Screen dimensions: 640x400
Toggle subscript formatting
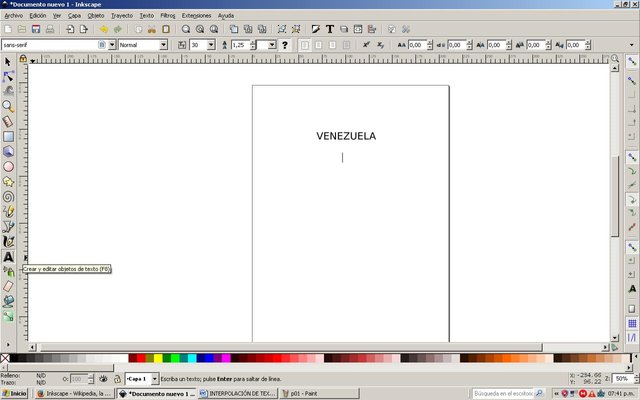pos(380,45)
